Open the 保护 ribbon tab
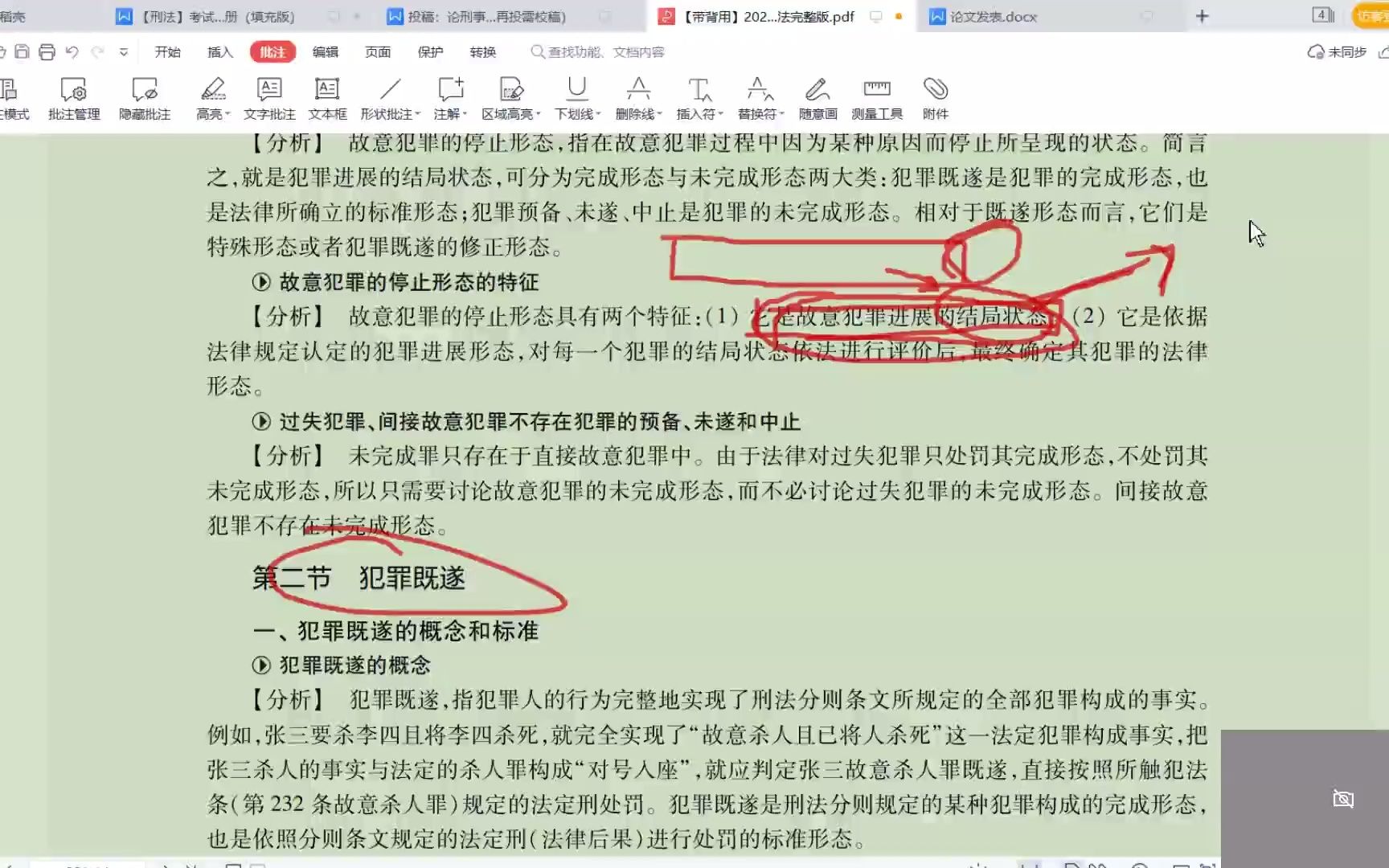The height and width of the screenshot is (868, 1389). (430, 51)
